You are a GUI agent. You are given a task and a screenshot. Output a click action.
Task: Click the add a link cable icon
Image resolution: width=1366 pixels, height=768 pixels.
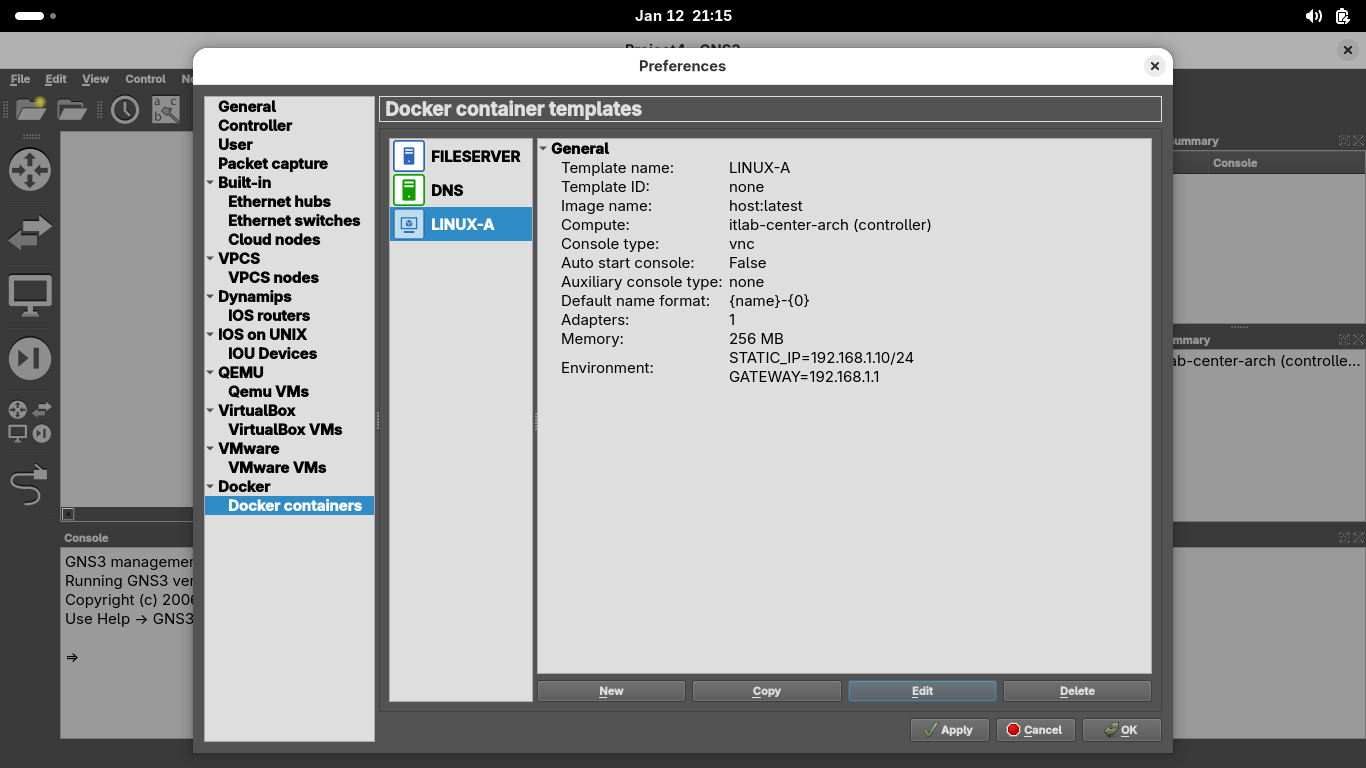[x=30, y=487]
